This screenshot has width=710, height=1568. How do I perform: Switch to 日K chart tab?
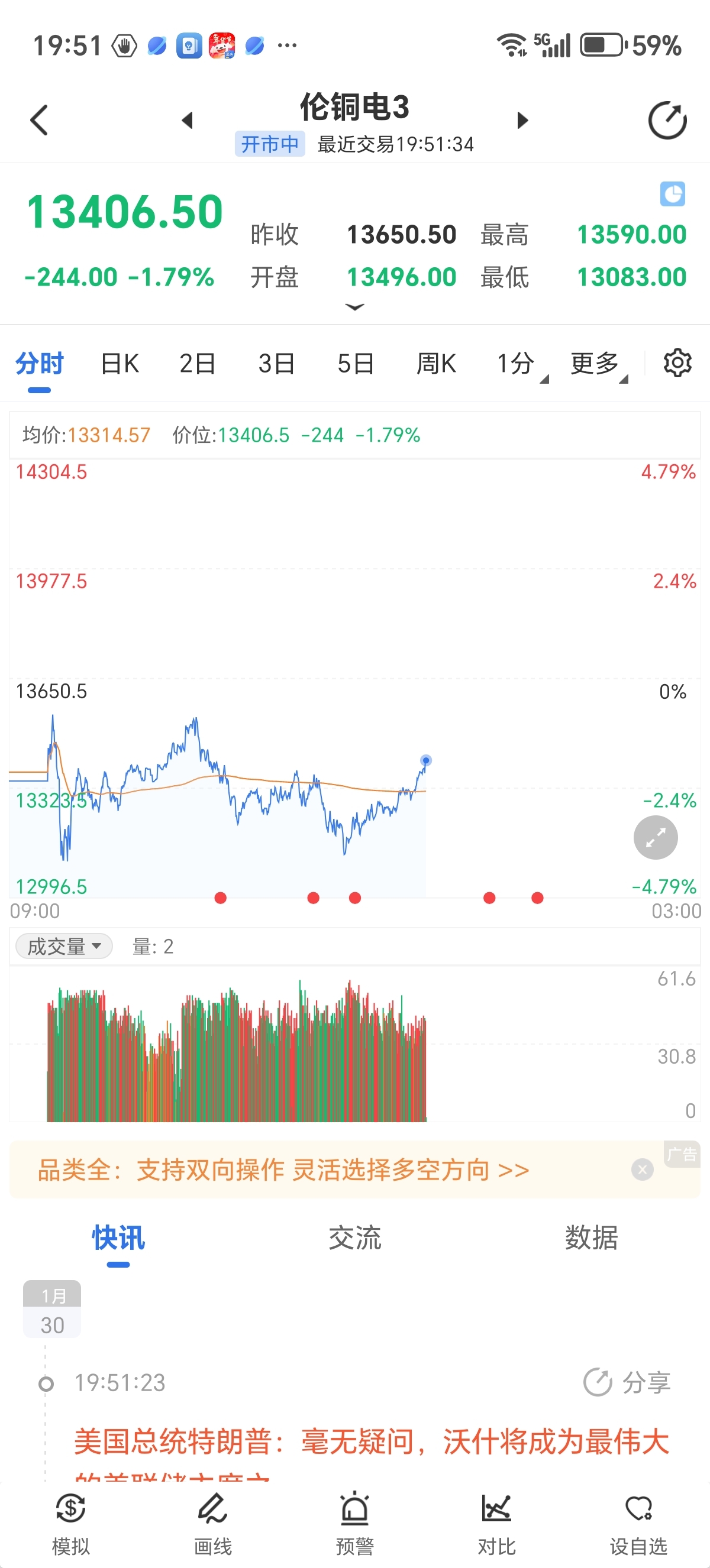coord(120,364)
